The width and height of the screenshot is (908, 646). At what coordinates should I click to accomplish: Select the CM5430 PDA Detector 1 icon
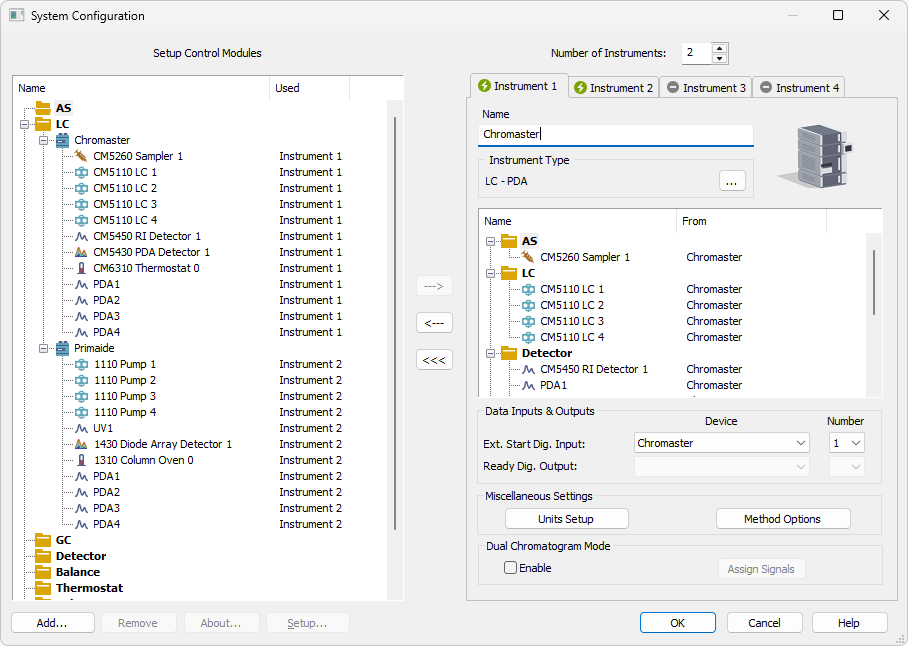coord(81,252)
